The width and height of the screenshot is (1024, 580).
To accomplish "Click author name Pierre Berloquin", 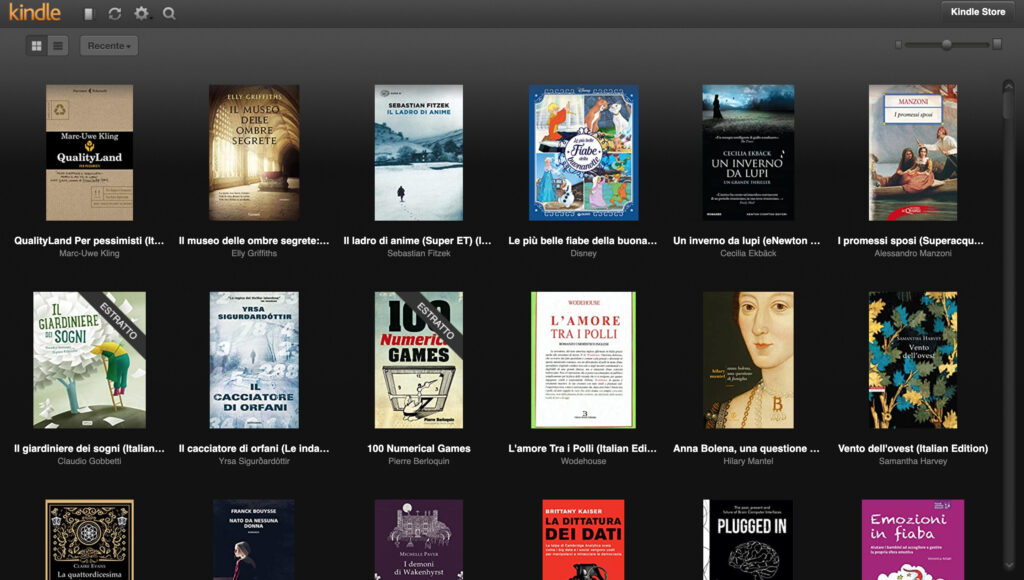I will tap(419, 461).
